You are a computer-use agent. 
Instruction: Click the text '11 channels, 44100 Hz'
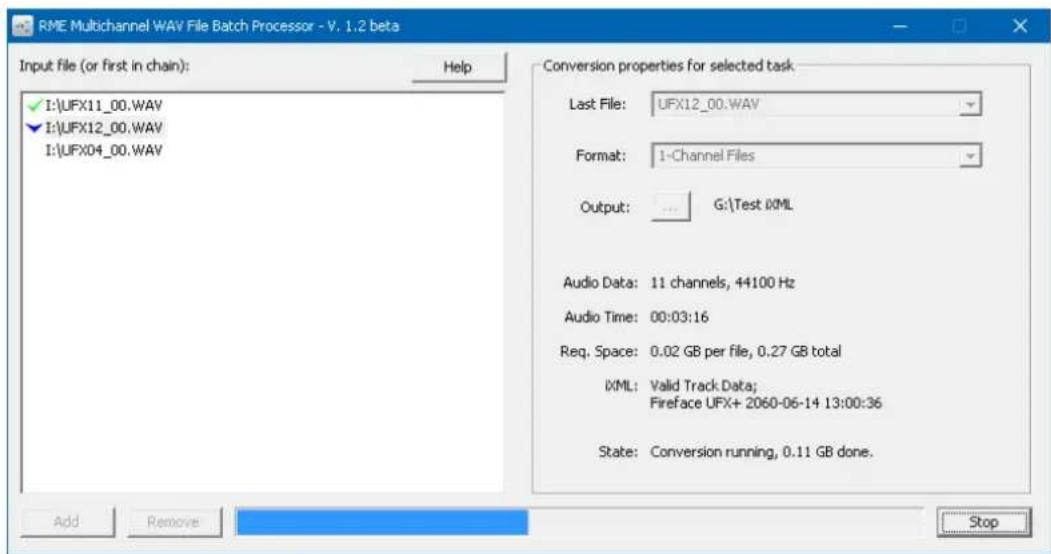click(x=723, y=283)
